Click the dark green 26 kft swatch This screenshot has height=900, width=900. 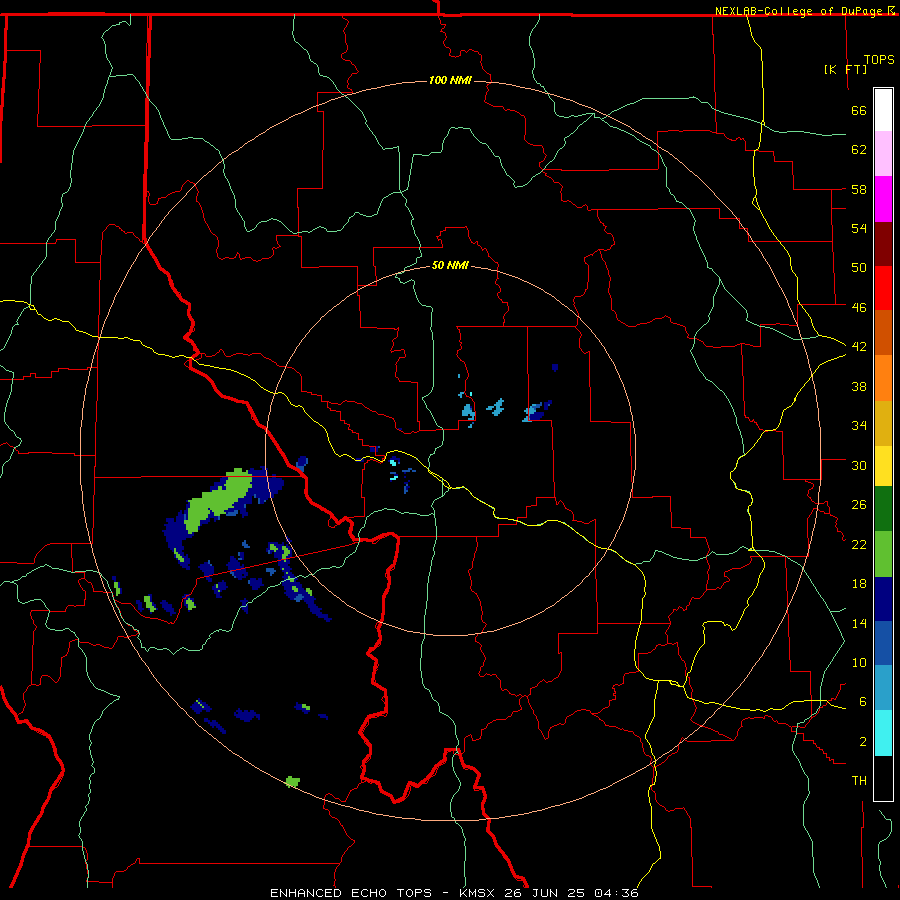click(x=883, y=509)
